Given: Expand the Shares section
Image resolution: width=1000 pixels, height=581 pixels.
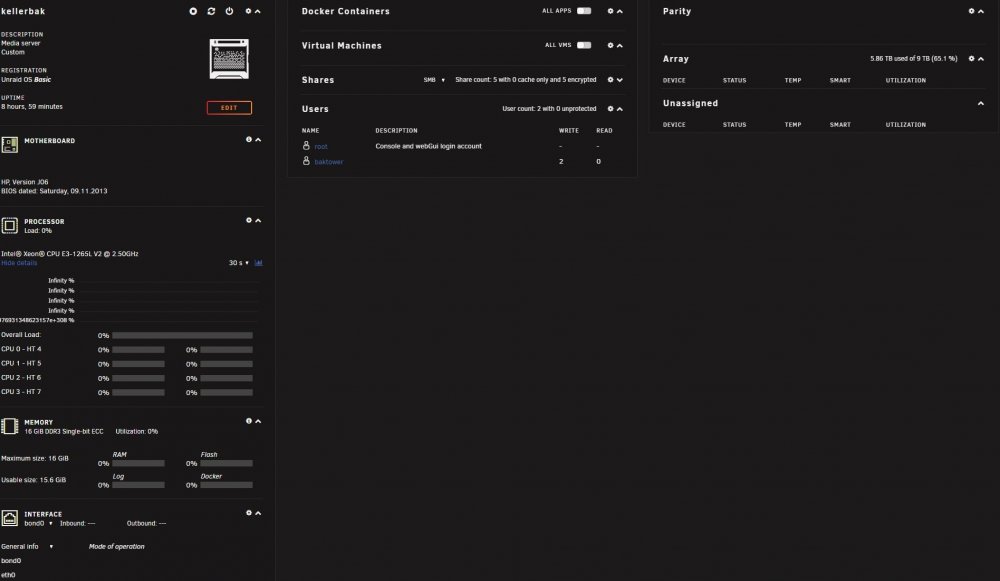Looking at the screenshot, I should (620, 80).
